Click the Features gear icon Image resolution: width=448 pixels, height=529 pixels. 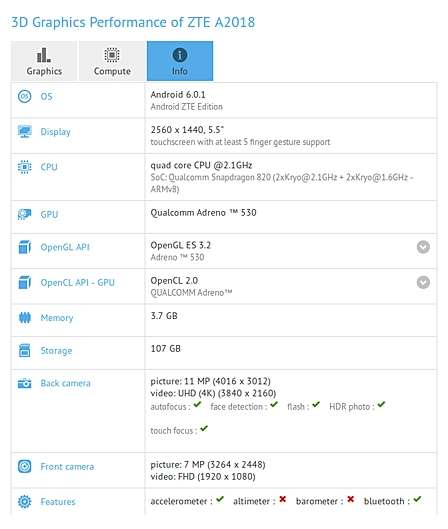24,502
